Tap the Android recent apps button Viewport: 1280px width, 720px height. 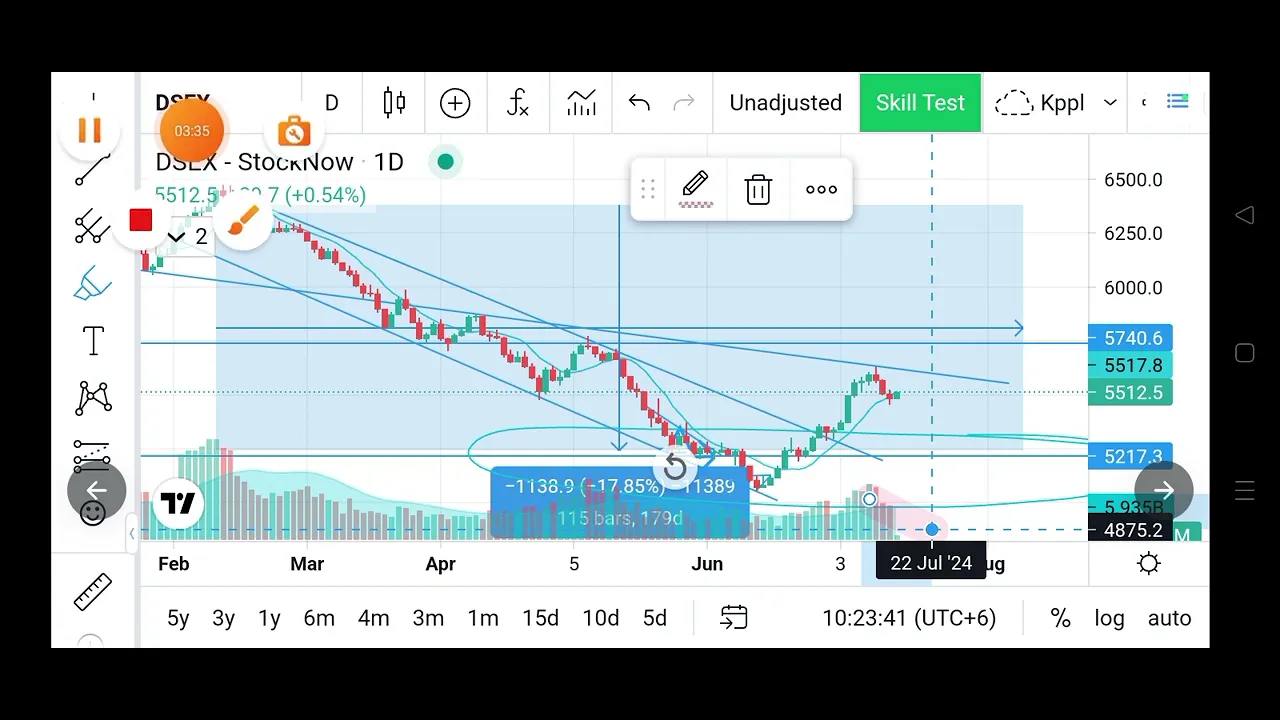1244,490
